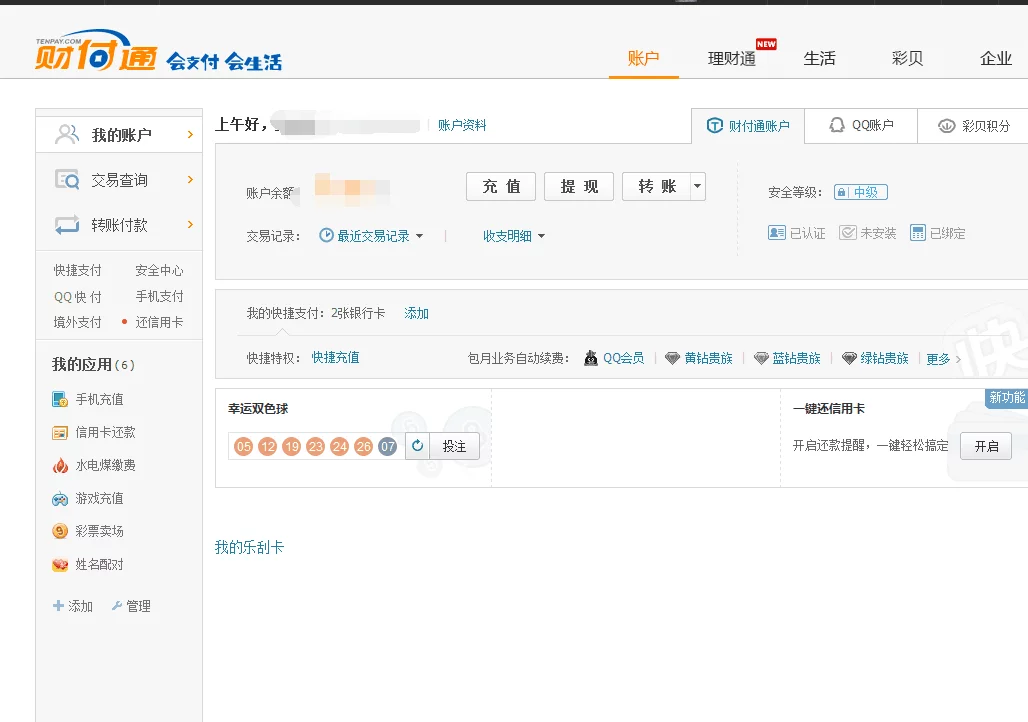Click the My Account person icon
The height and width of the screenshot is (722, 1028).
[67, 134]
